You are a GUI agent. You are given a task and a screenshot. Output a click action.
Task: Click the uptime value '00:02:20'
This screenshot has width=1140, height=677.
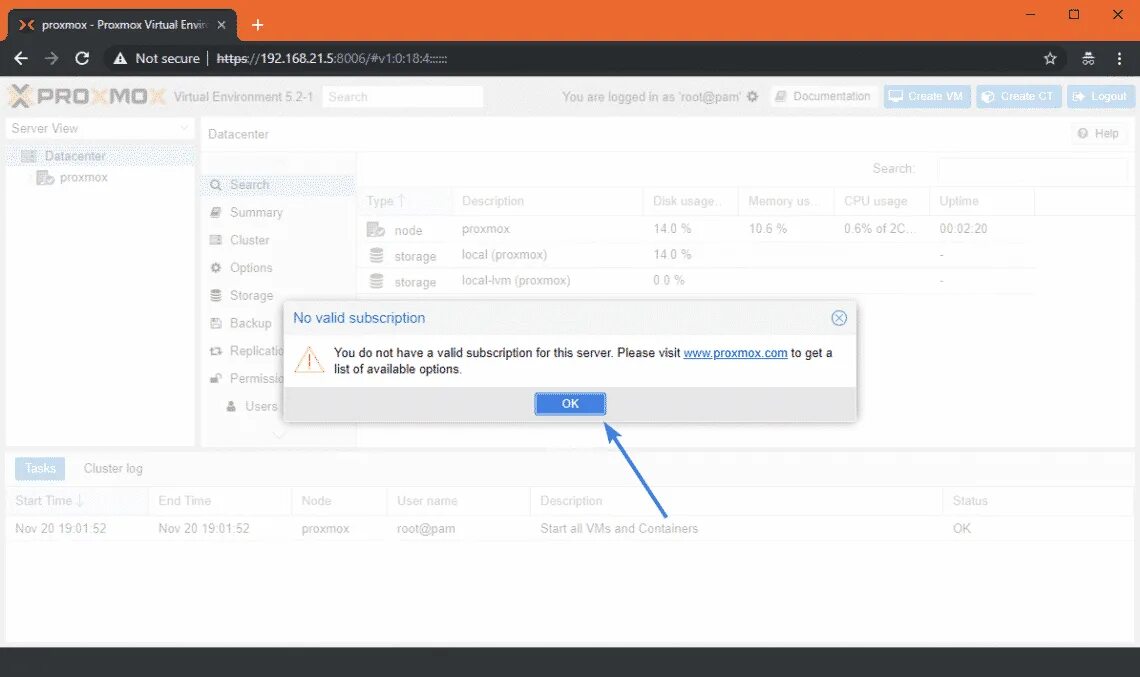(x=963, y=228)
